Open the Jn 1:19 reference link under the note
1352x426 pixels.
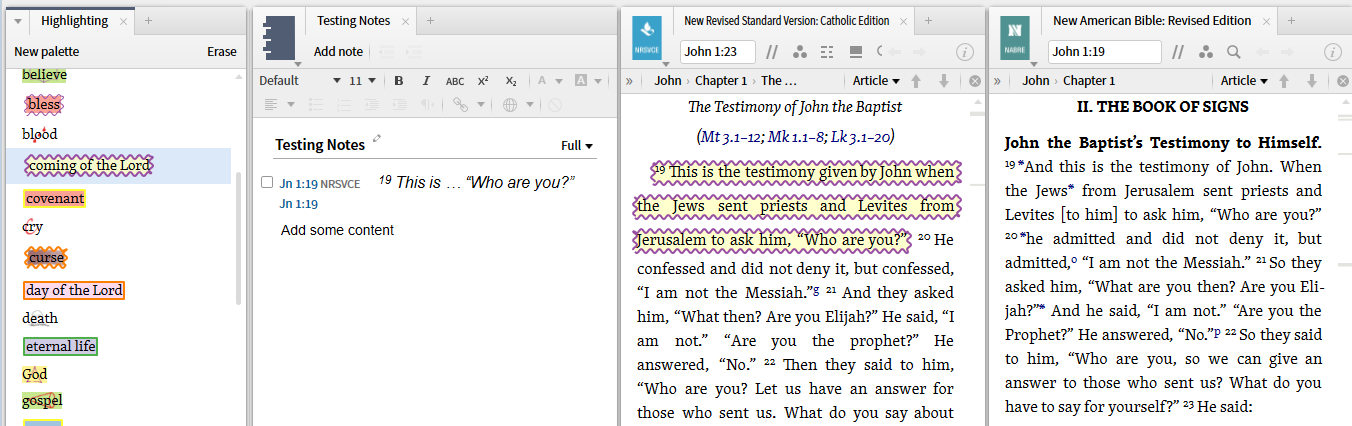[x=299, y=204]
